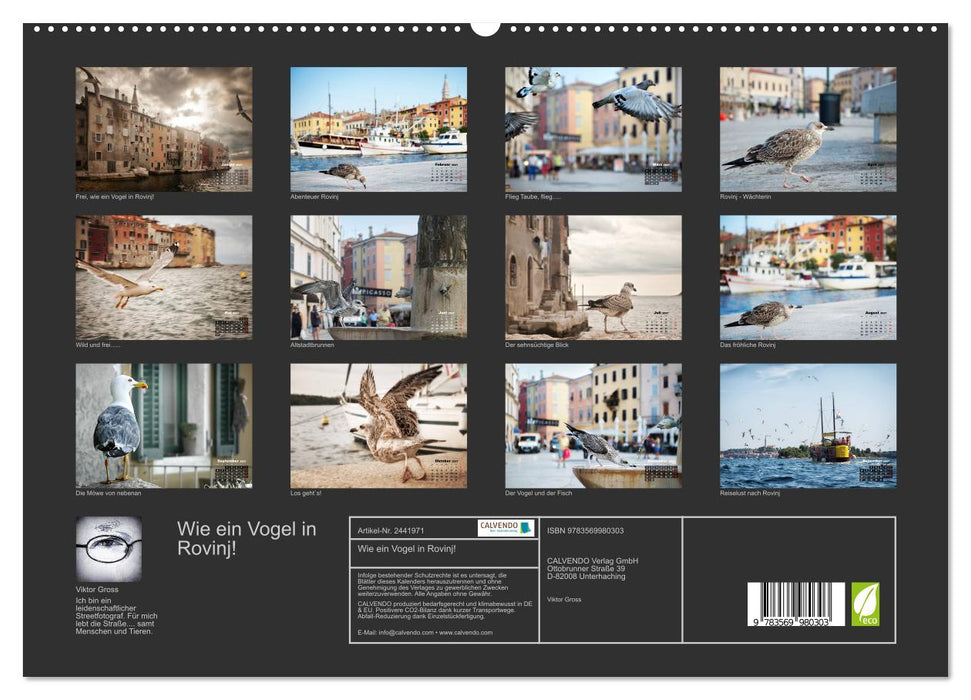Viewport: 971px width, 700px height.
Task: Click the 'Rovinj - Wächterin' gull photo
Action: tap(808, 129)
